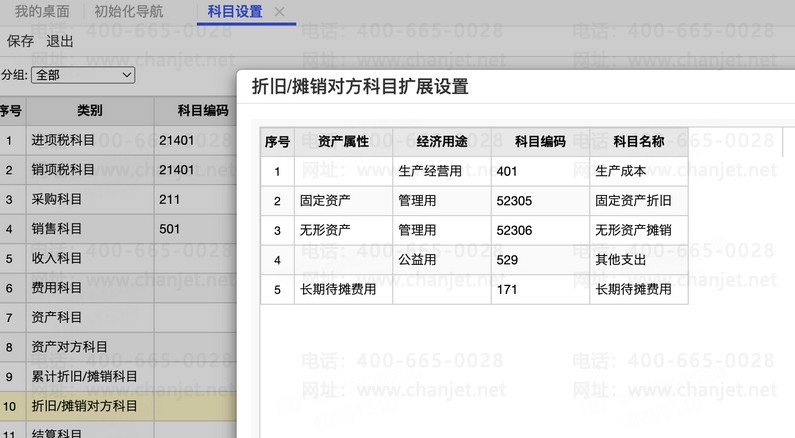Click the 固定资产折旧 subject name cell

pyautogui.click(x=638, y=201)
